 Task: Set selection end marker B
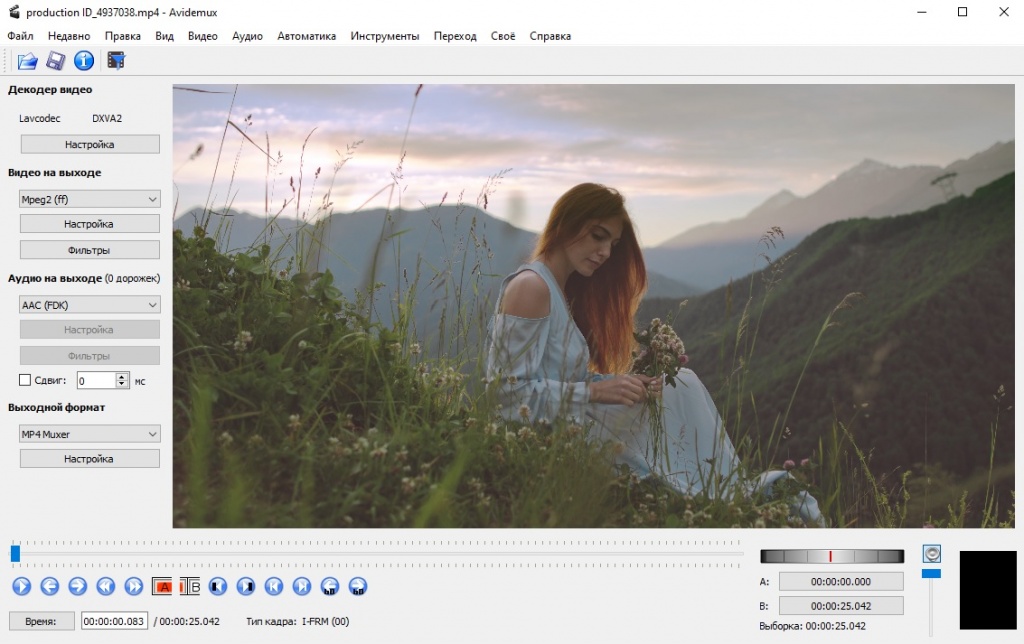coord(190,587)
